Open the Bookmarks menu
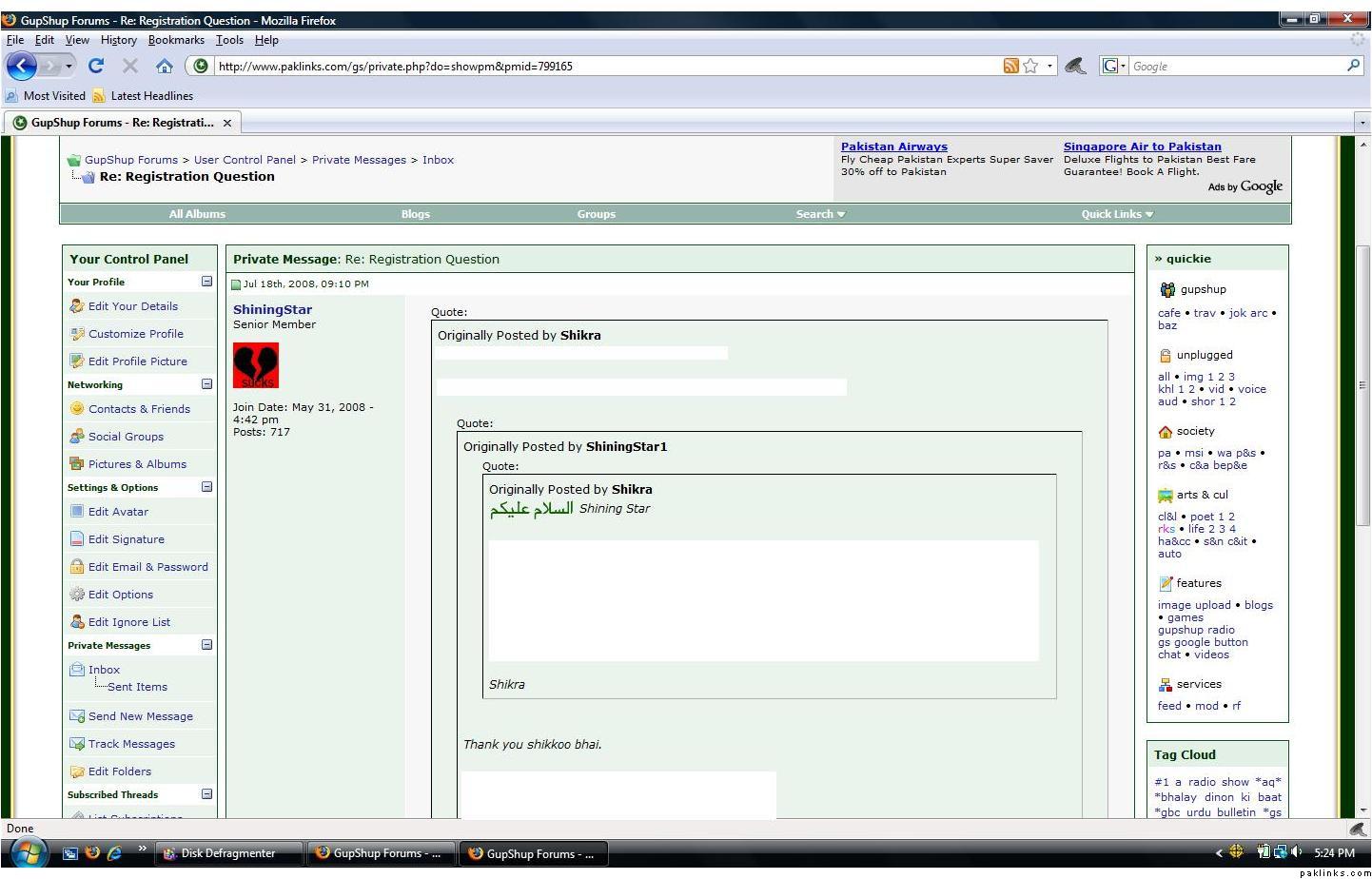Image resolution: width=1372 pixels, height=879 pixels. pos(176,40)
